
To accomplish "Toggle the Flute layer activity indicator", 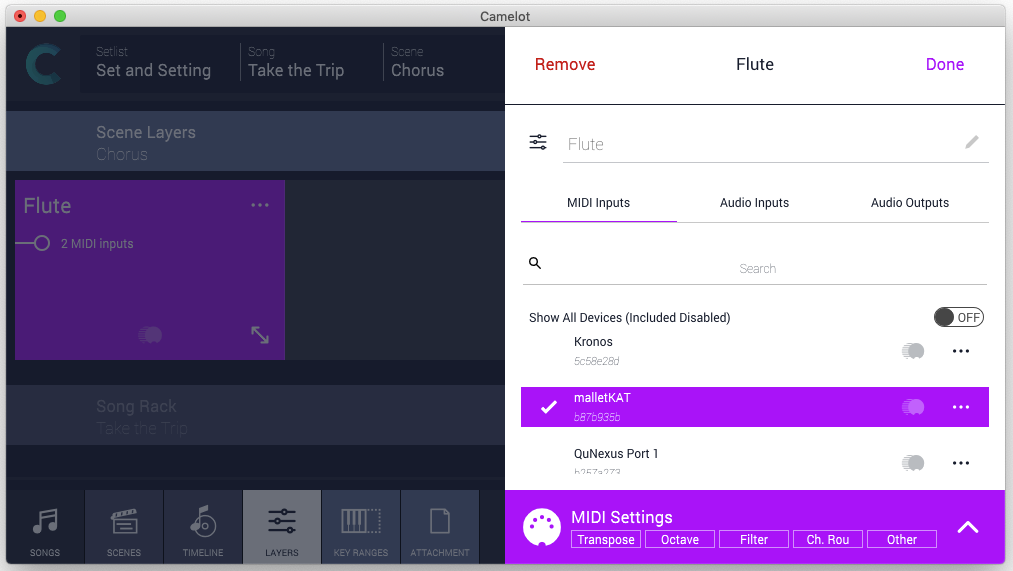I will click(150, 335).
